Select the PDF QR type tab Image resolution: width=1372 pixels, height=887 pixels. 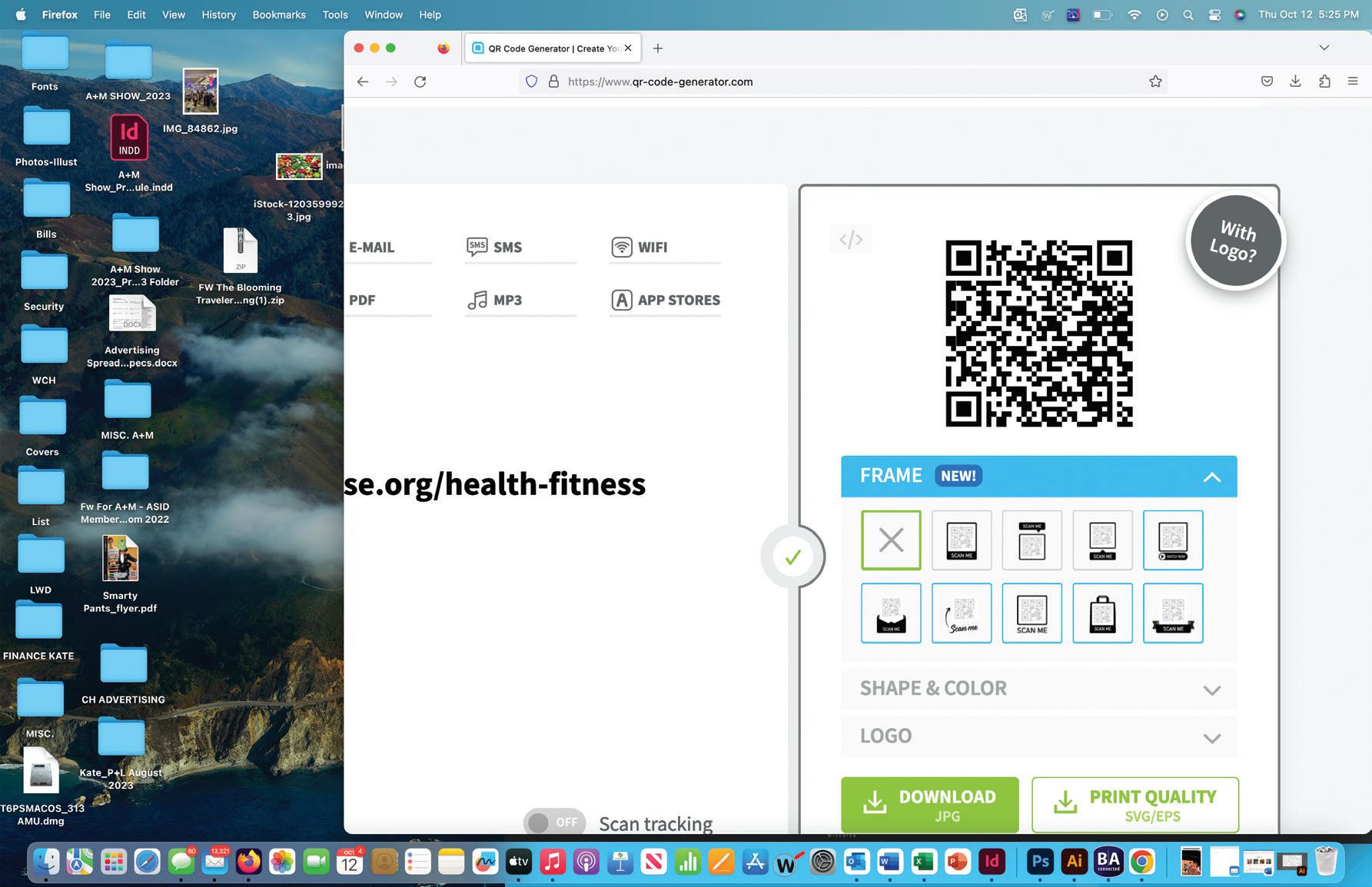point(388,301)
